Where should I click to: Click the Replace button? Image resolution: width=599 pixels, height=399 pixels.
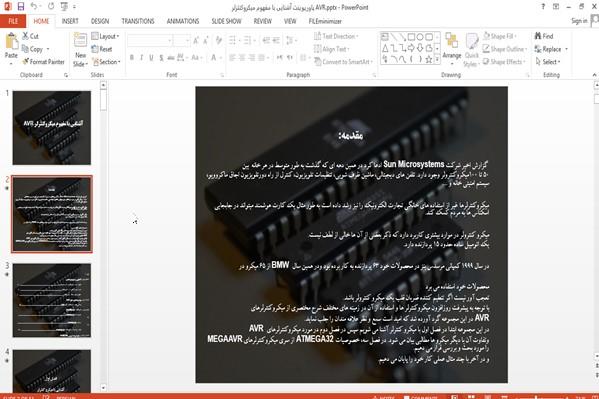point(548,49)
